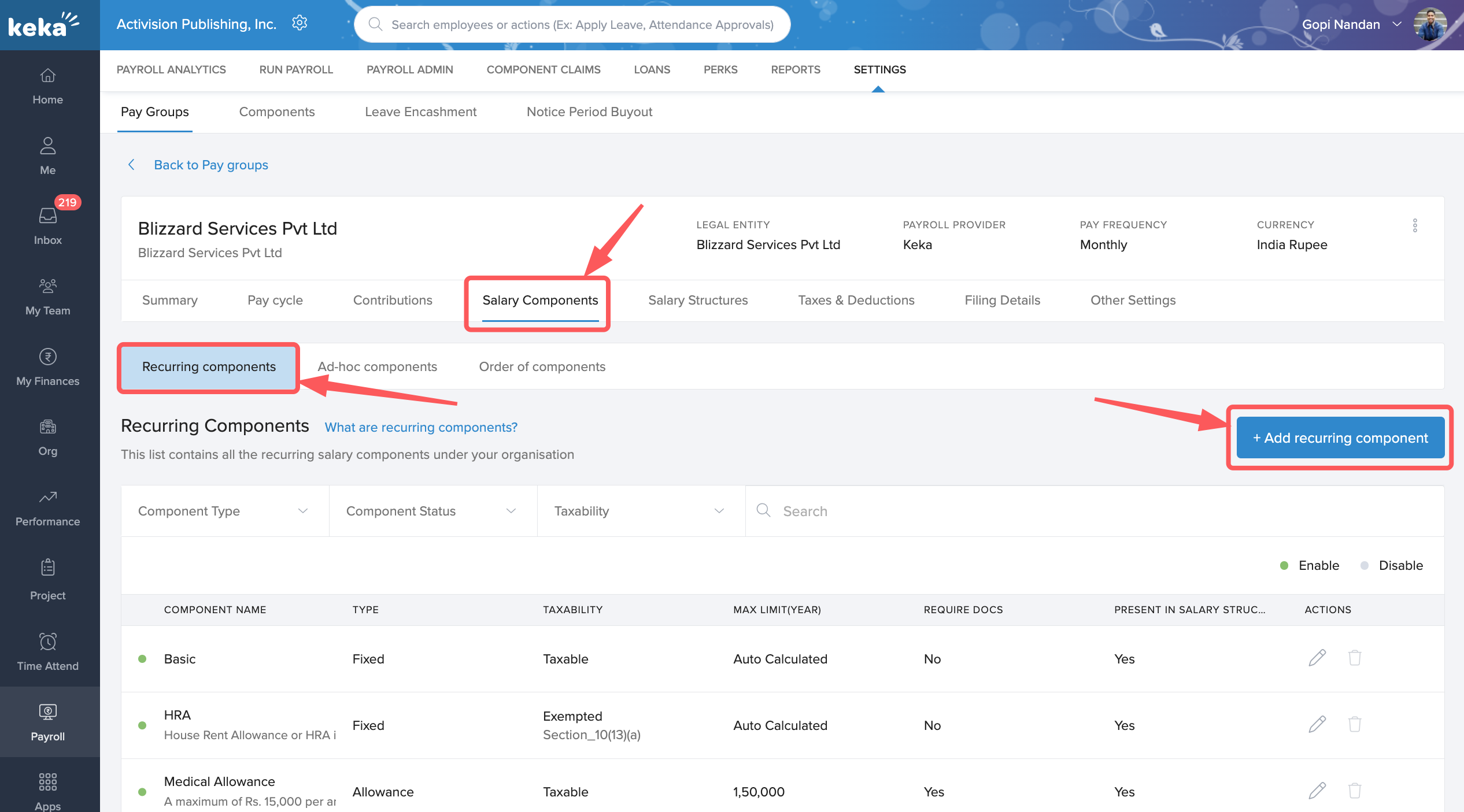
Task: Open the RUN PAYROLL menu tab
Action: click(x=296, y=69)
